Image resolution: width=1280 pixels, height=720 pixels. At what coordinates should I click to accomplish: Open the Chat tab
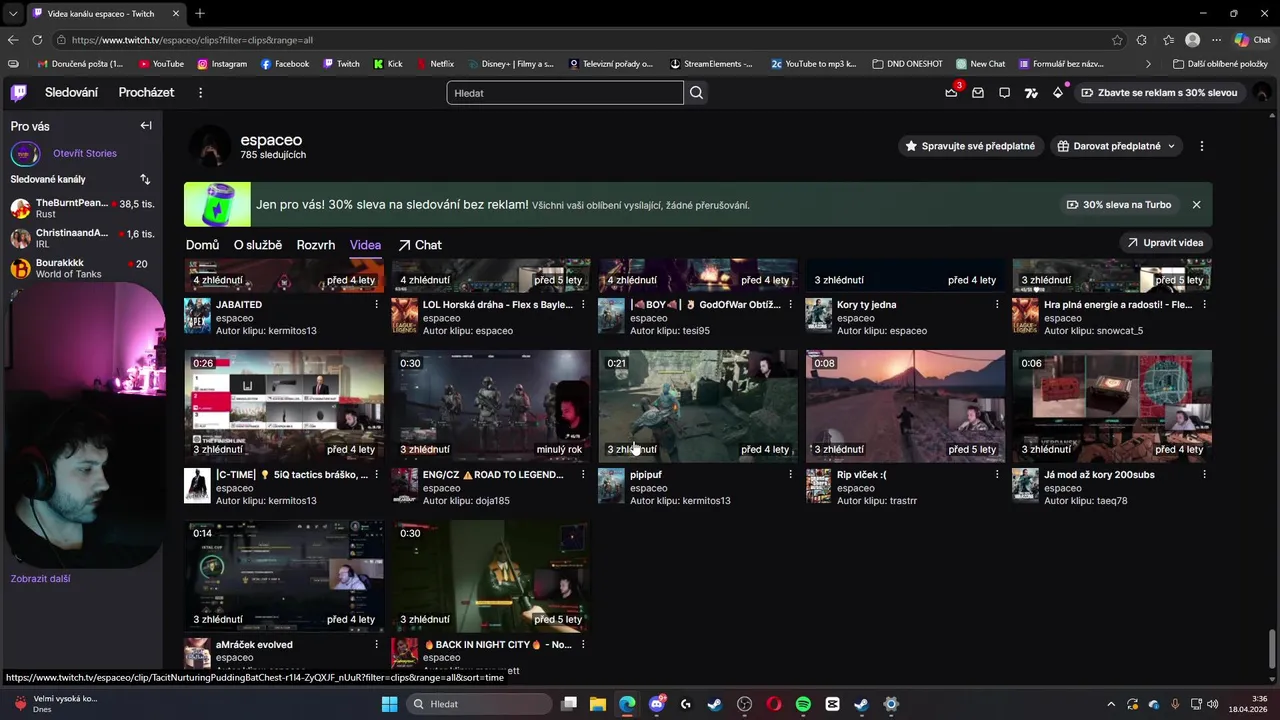(420, 245)
